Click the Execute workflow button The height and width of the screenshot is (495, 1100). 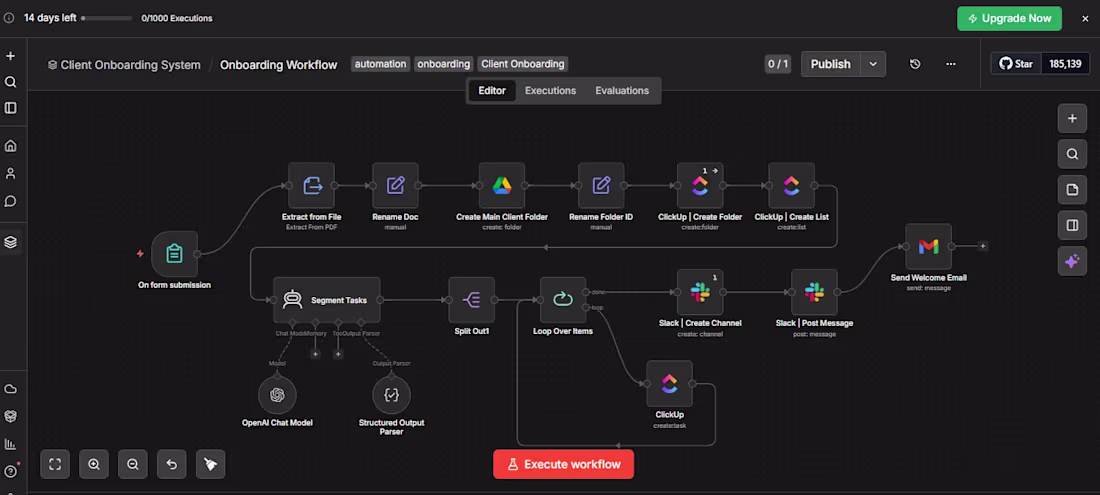pyautogui.click(x=563, y=464)
